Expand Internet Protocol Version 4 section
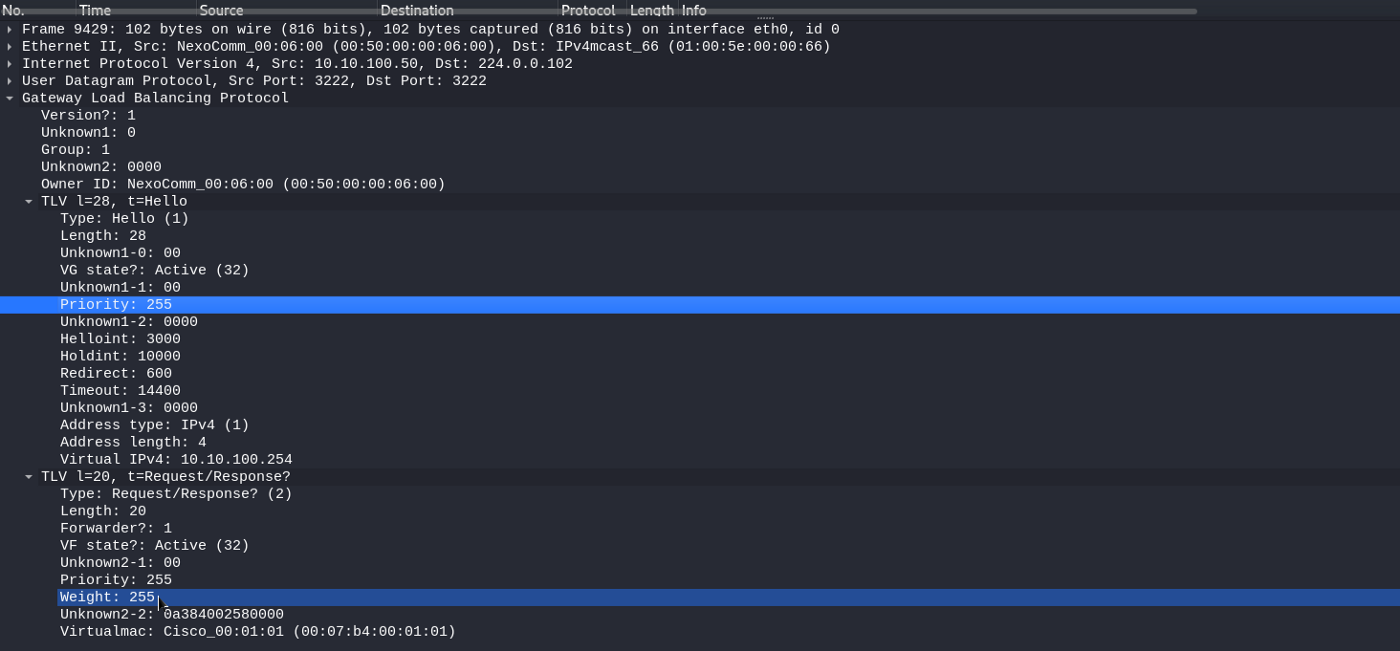This screenshot has height=651, width=1400. coord(9,64)
